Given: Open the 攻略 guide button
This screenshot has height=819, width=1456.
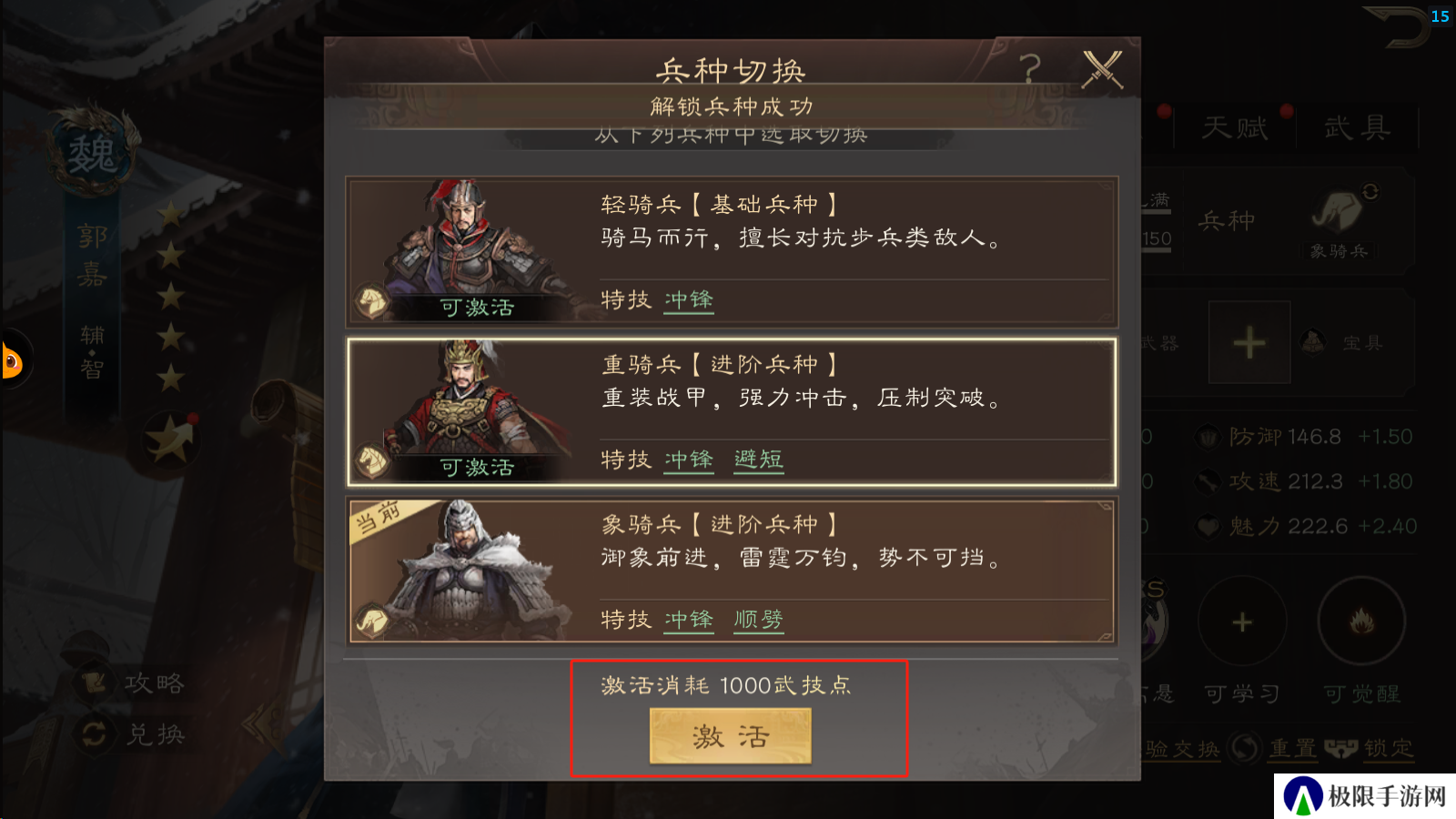Looking at the screenshot, I should point(136,683).
